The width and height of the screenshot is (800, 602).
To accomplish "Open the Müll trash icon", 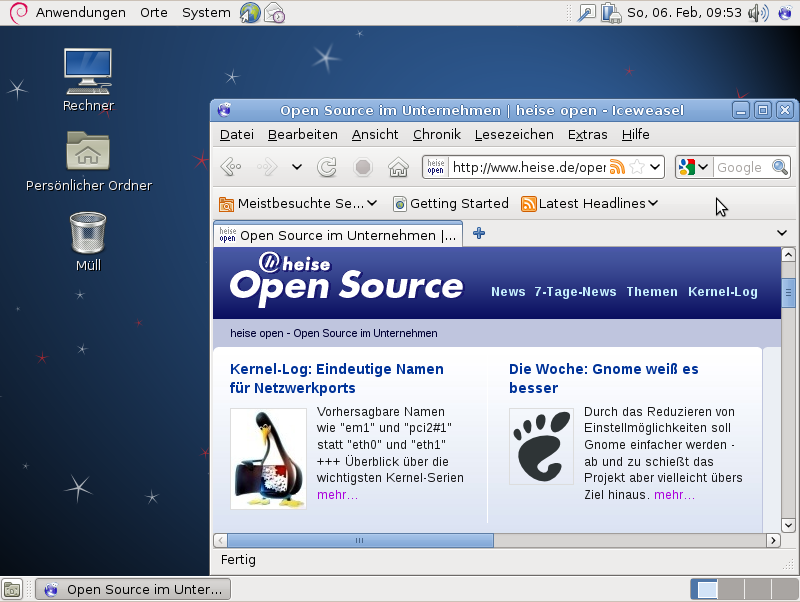I will tap(88, 242).
